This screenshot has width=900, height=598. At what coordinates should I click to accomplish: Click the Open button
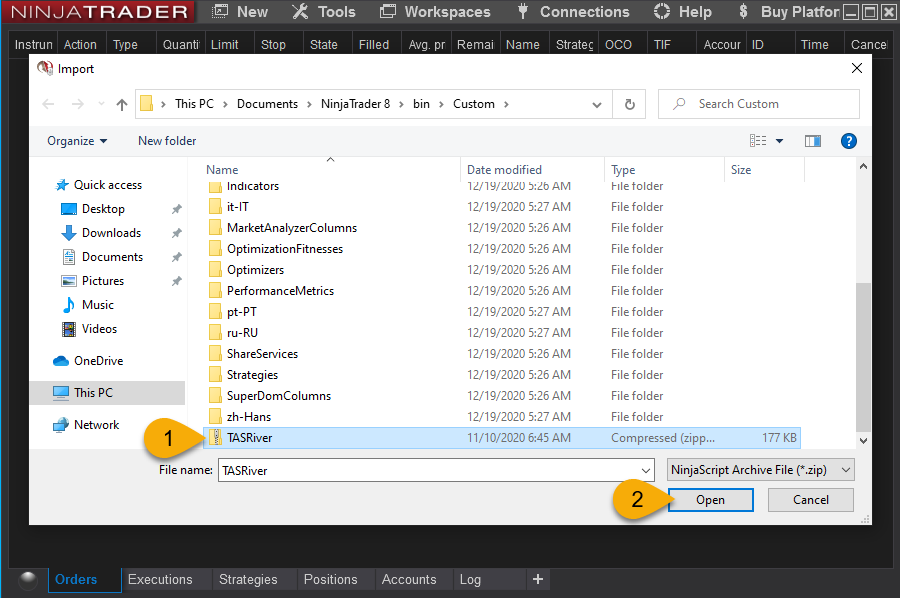coord(711,500)
